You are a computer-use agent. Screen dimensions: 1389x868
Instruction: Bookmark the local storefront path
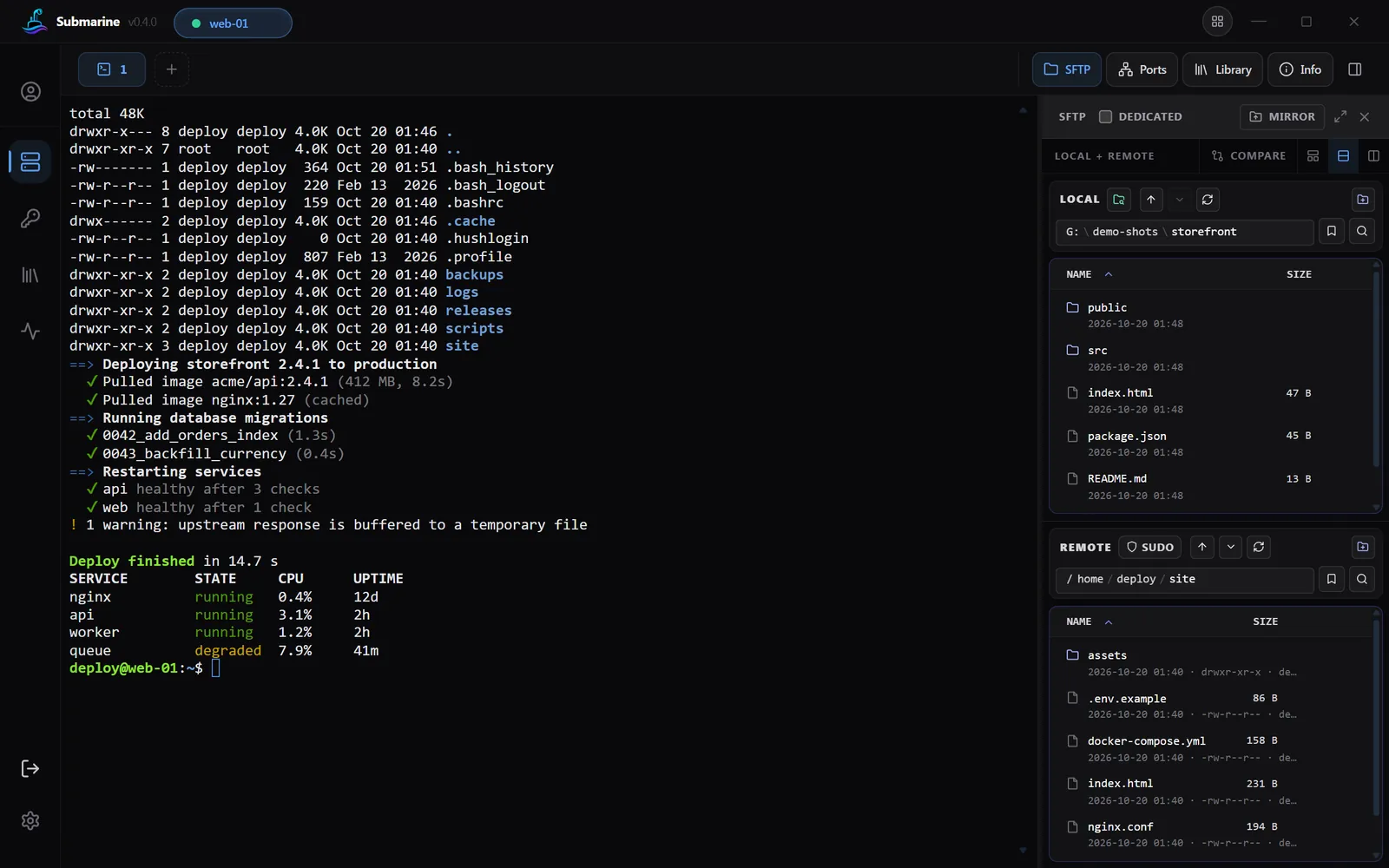(1332, 232)
